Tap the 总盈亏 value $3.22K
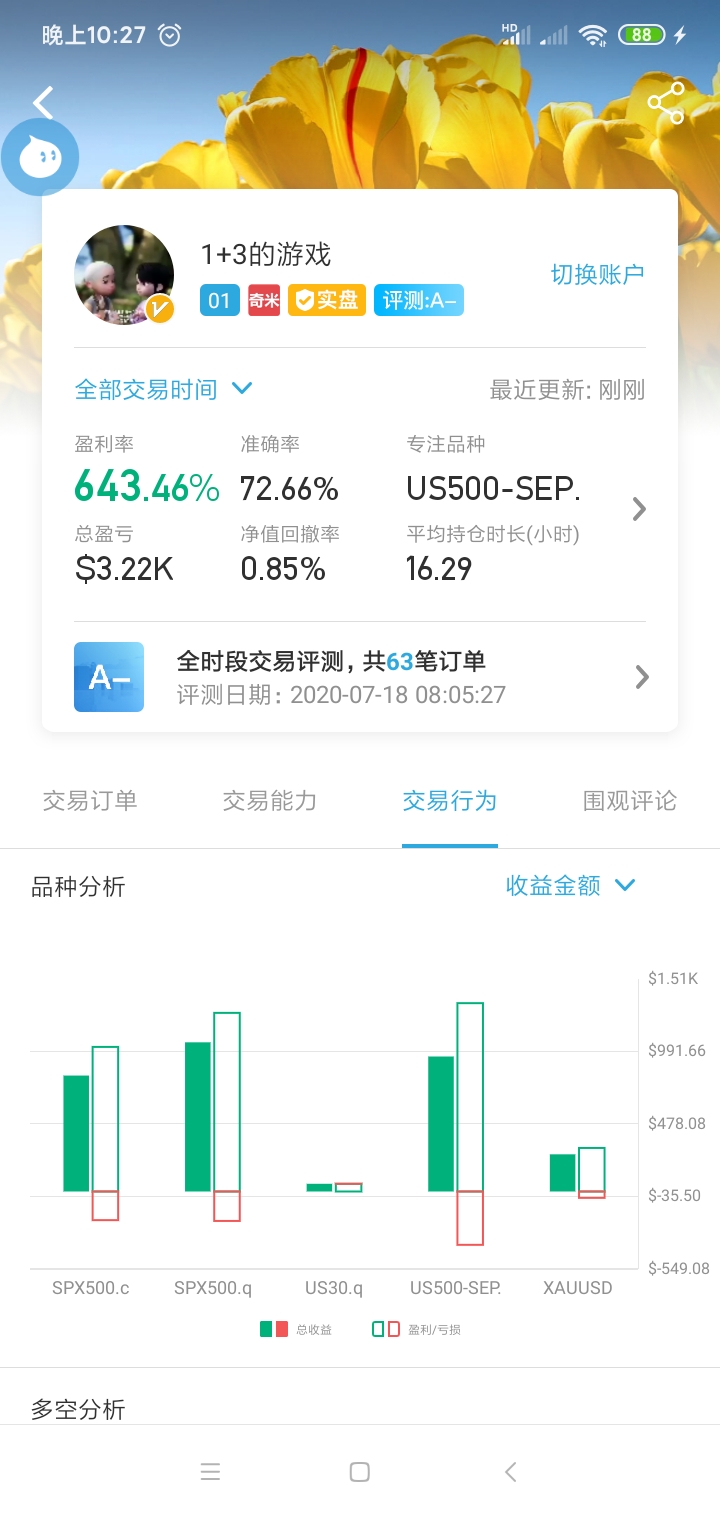 pos(124,569)
